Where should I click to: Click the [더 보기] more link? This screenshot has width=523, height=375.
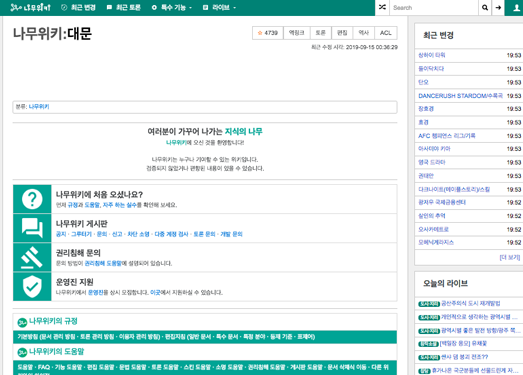[510, 257]
